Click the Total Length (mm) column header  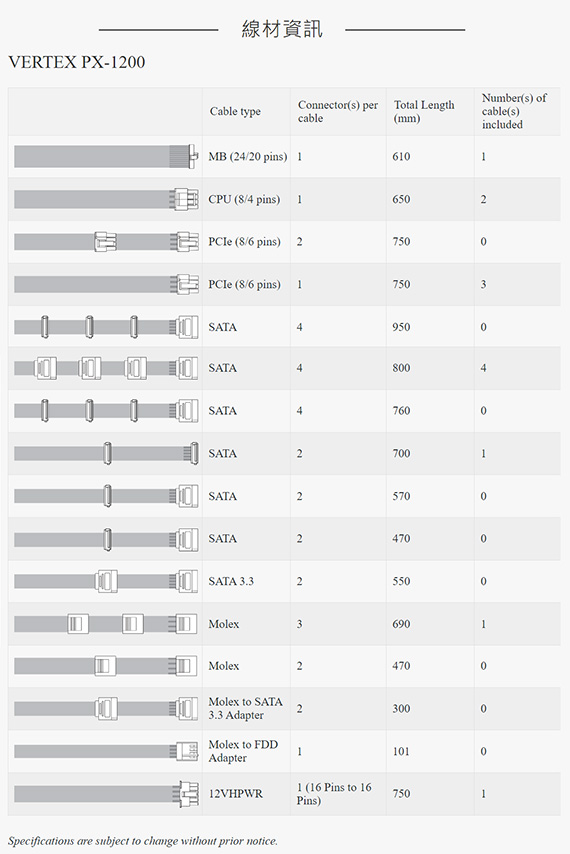424,111
